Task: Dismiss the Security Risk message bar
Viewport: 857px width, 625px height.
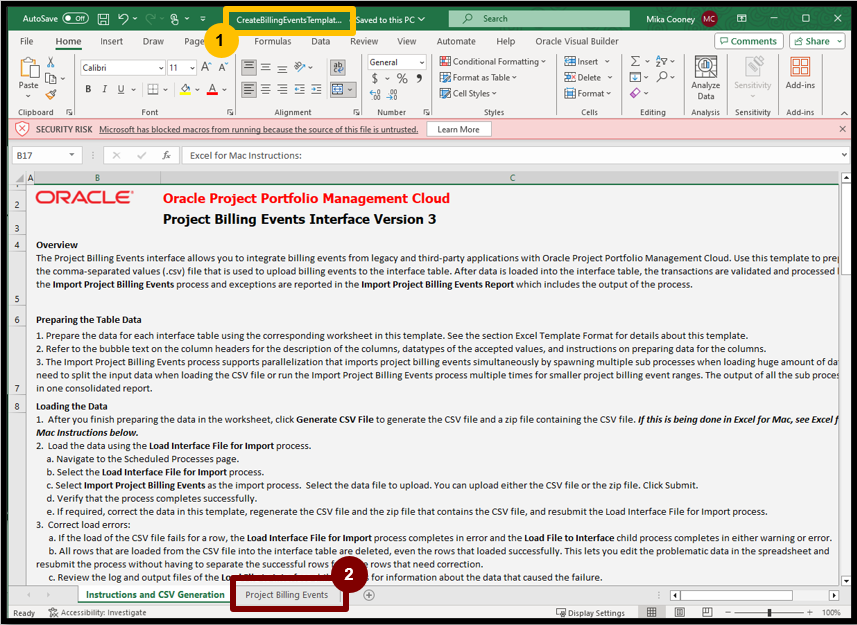Action: (x=842, y=129)
